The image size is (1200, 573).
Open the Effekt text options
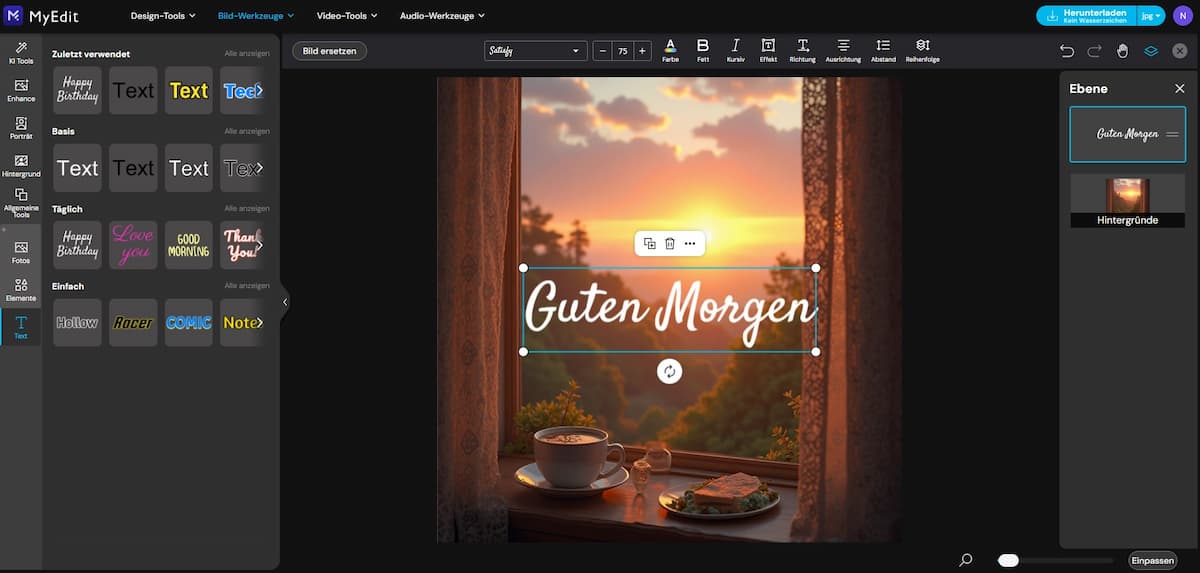(768, 50)
